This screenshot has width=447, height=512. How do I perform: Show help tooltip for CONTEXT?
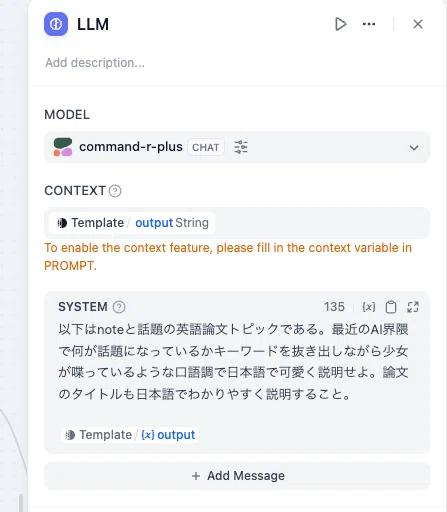click(115, 191)
